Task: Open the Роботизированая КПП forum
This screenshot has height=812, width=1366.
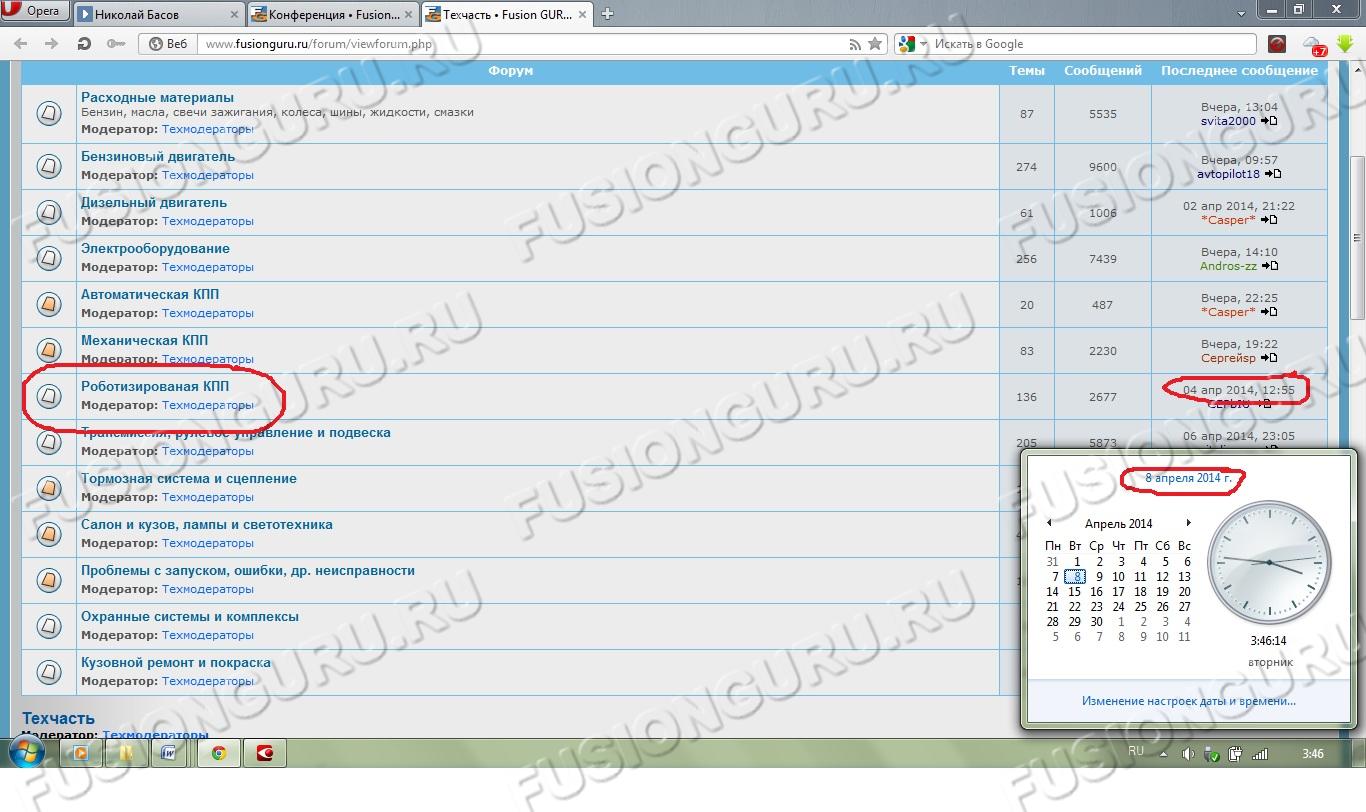Action: 155,386
